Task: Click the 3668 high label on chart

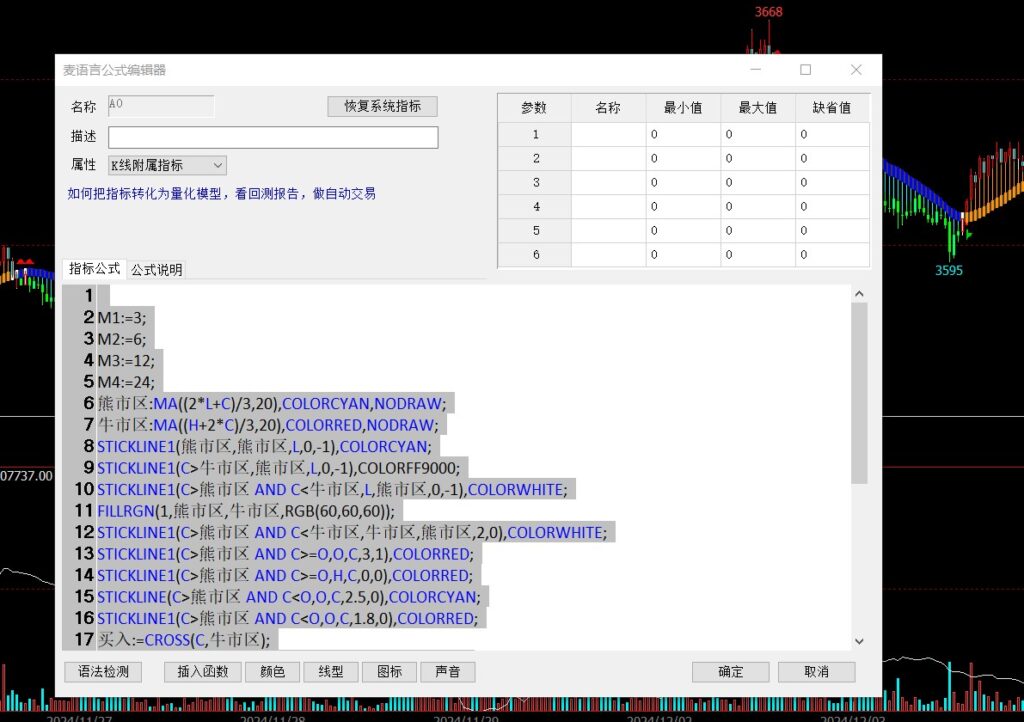Action: pyautogui.click(x=769, y=12)
